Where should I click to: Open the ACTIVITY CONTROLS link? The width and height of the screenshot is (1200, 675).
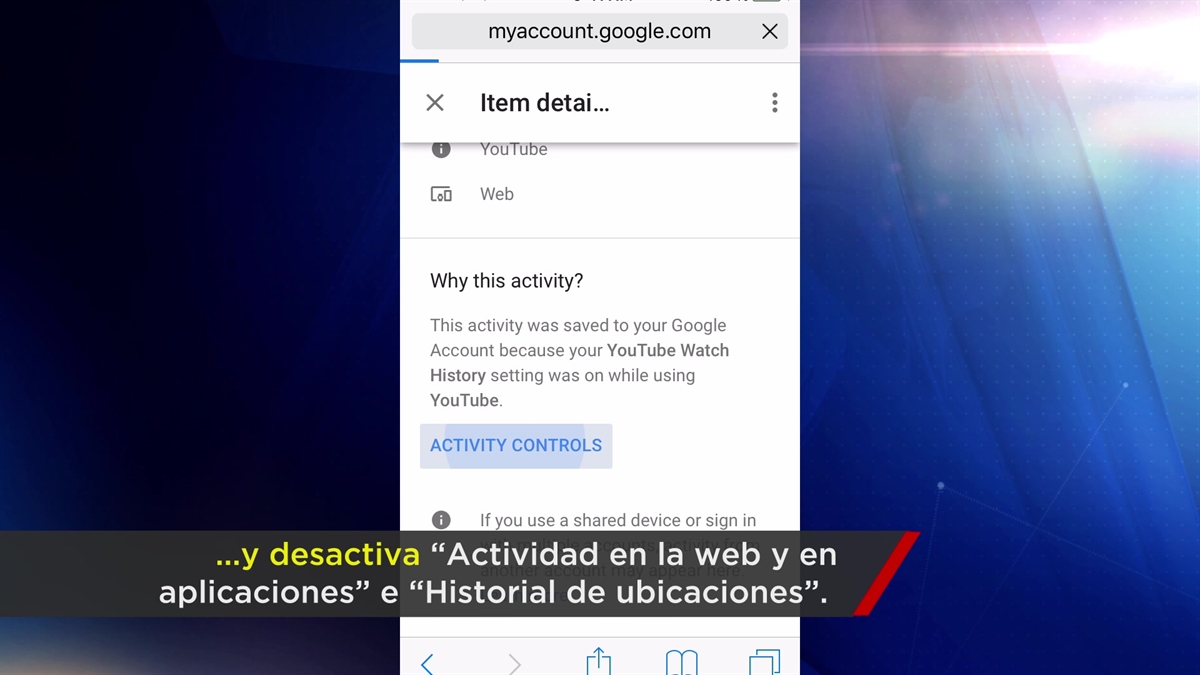coord(516,446)
